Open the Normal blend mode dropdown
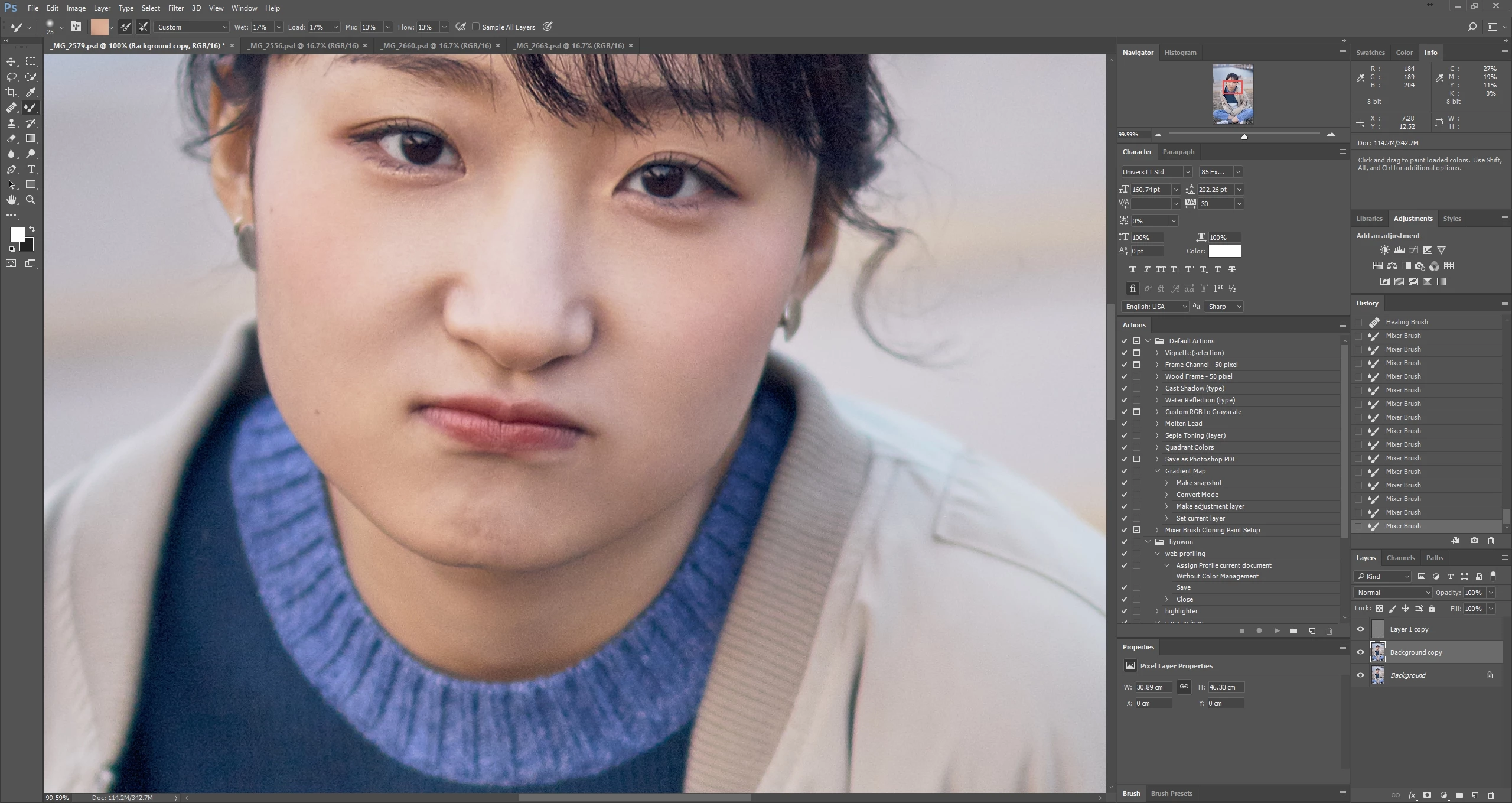The width and height of the screenshot is (1512, 803). [x=1393, y=593]
